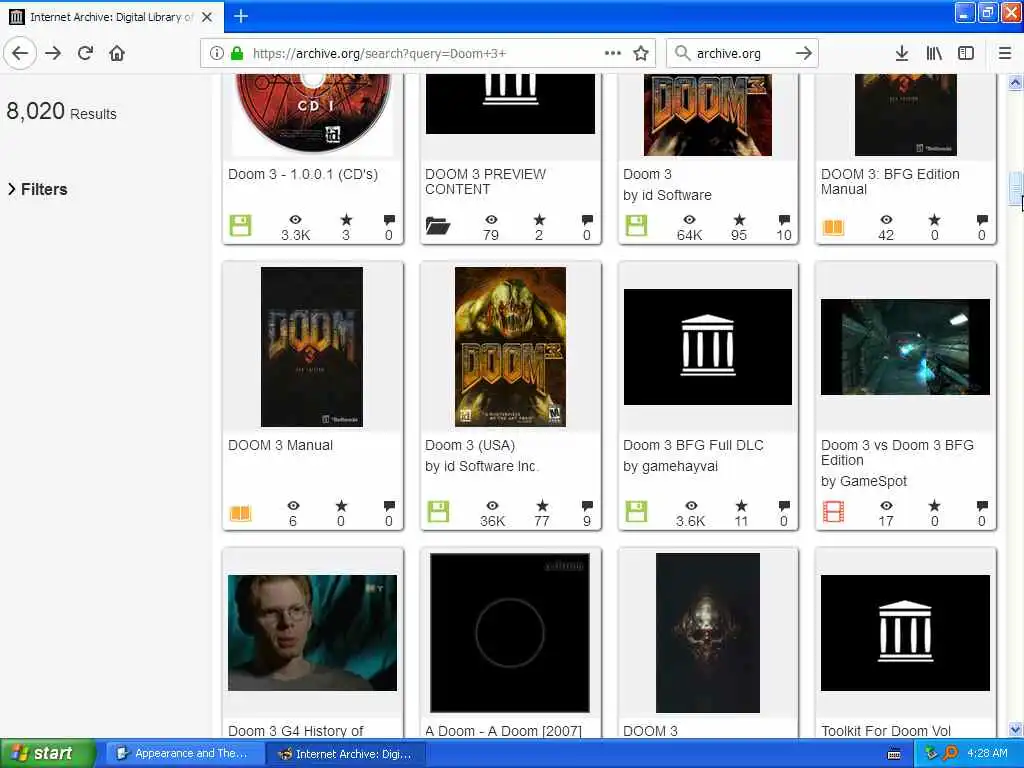This screenshot has width=1024, height=768.
Task: Click movie film icon on Doom 3 vs BFG card
Action: [833, 511]
